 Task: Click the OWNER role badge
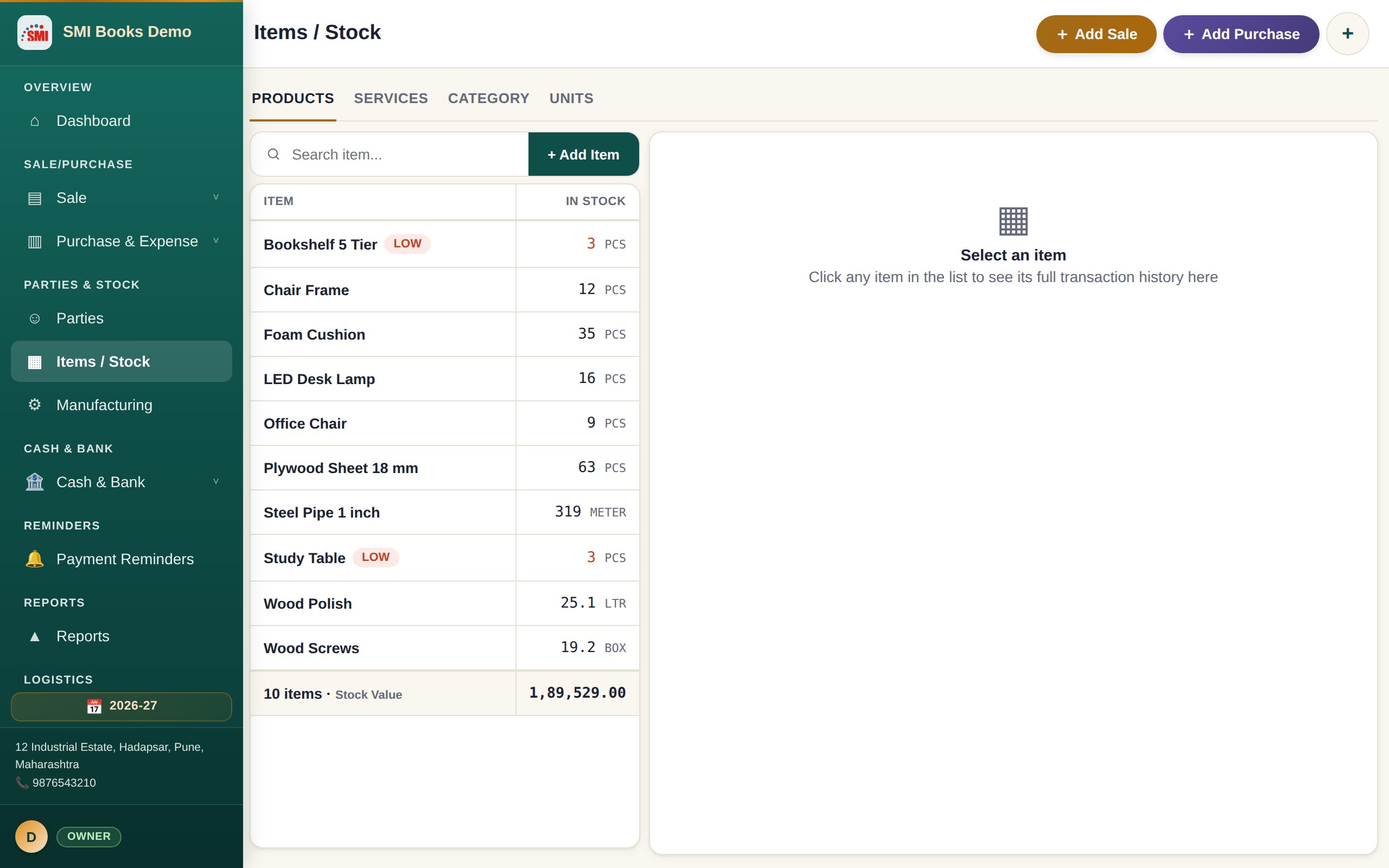click(89, 837)
